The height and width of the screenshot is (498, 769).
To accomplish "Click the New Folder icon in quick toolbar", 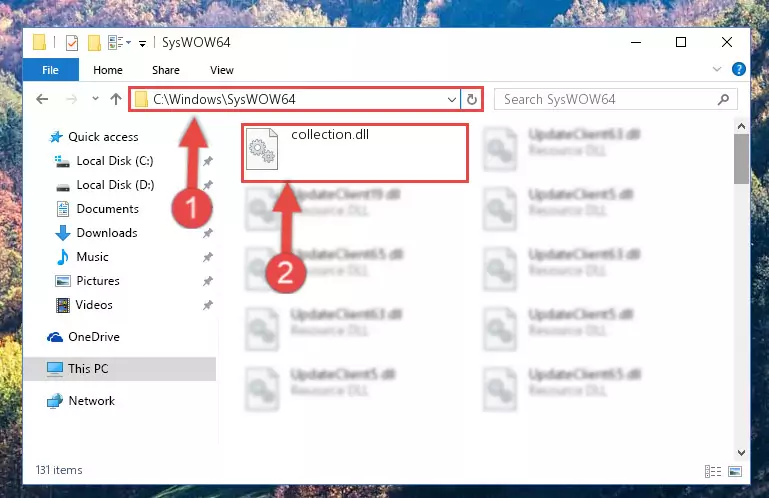I will [x=94, y=43].
